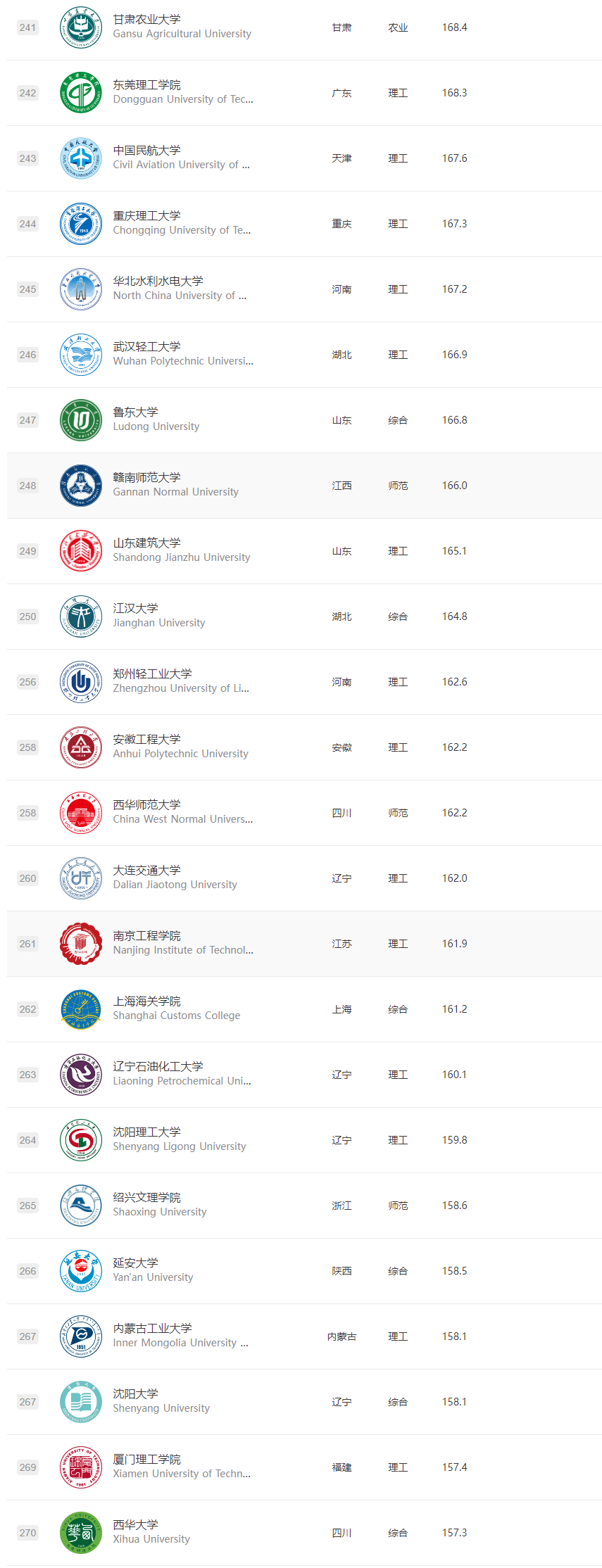
Task: Click the Gansu Agricultural University logo
Action: click(x=81, y=27)
